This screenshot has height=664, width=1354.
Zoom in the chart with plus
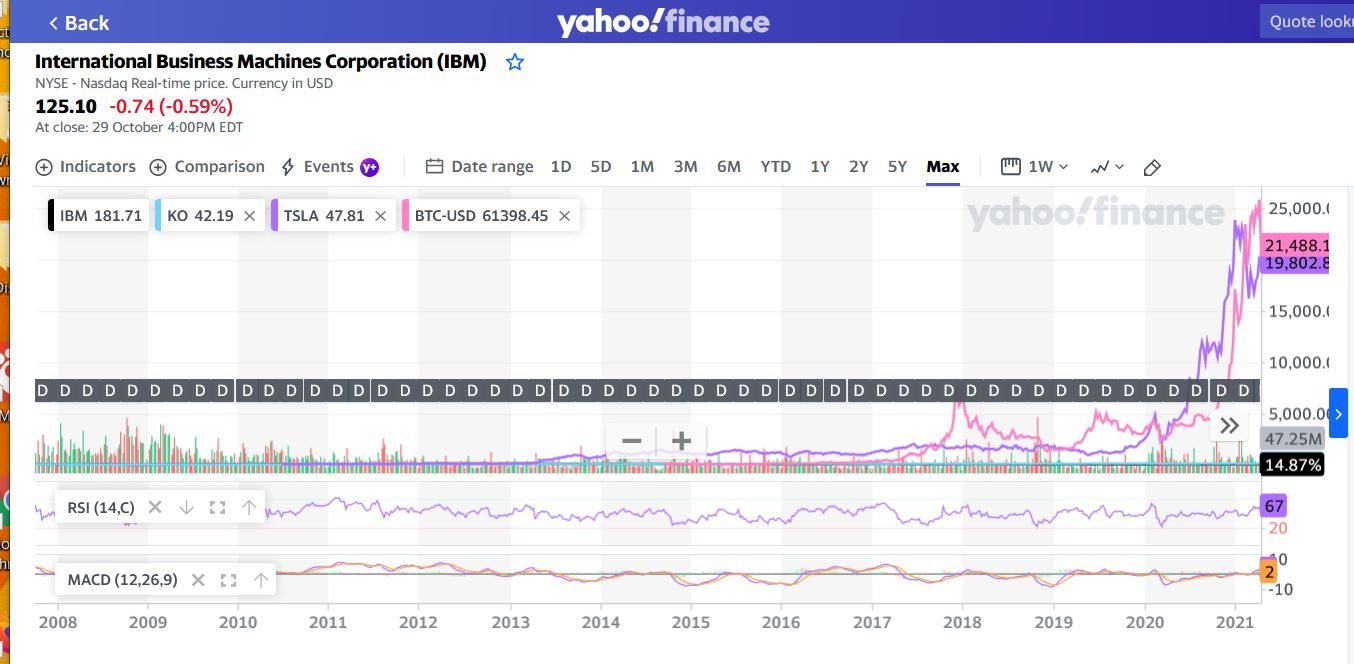[681, 440]
